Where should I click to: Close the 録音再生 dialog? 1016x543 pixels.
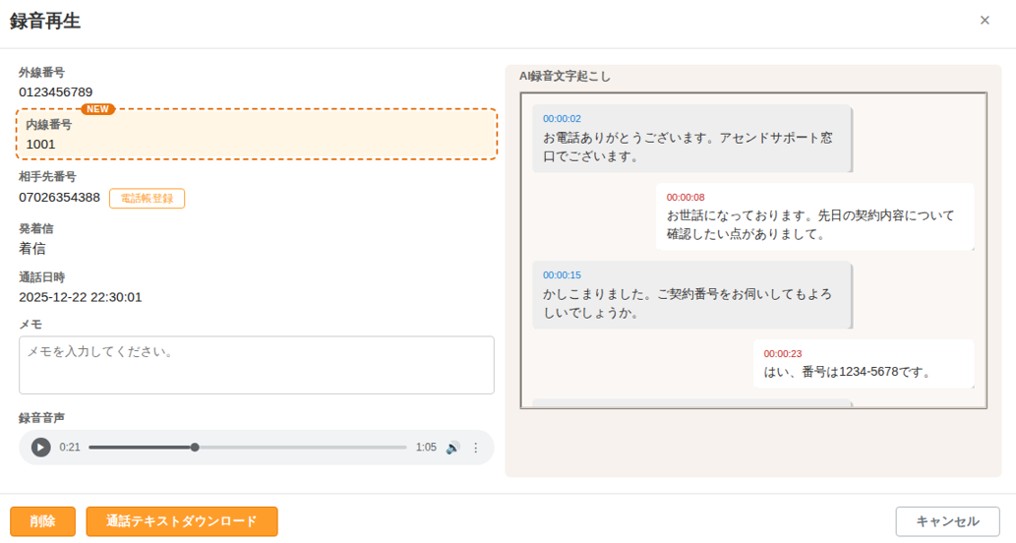point(984,20)
